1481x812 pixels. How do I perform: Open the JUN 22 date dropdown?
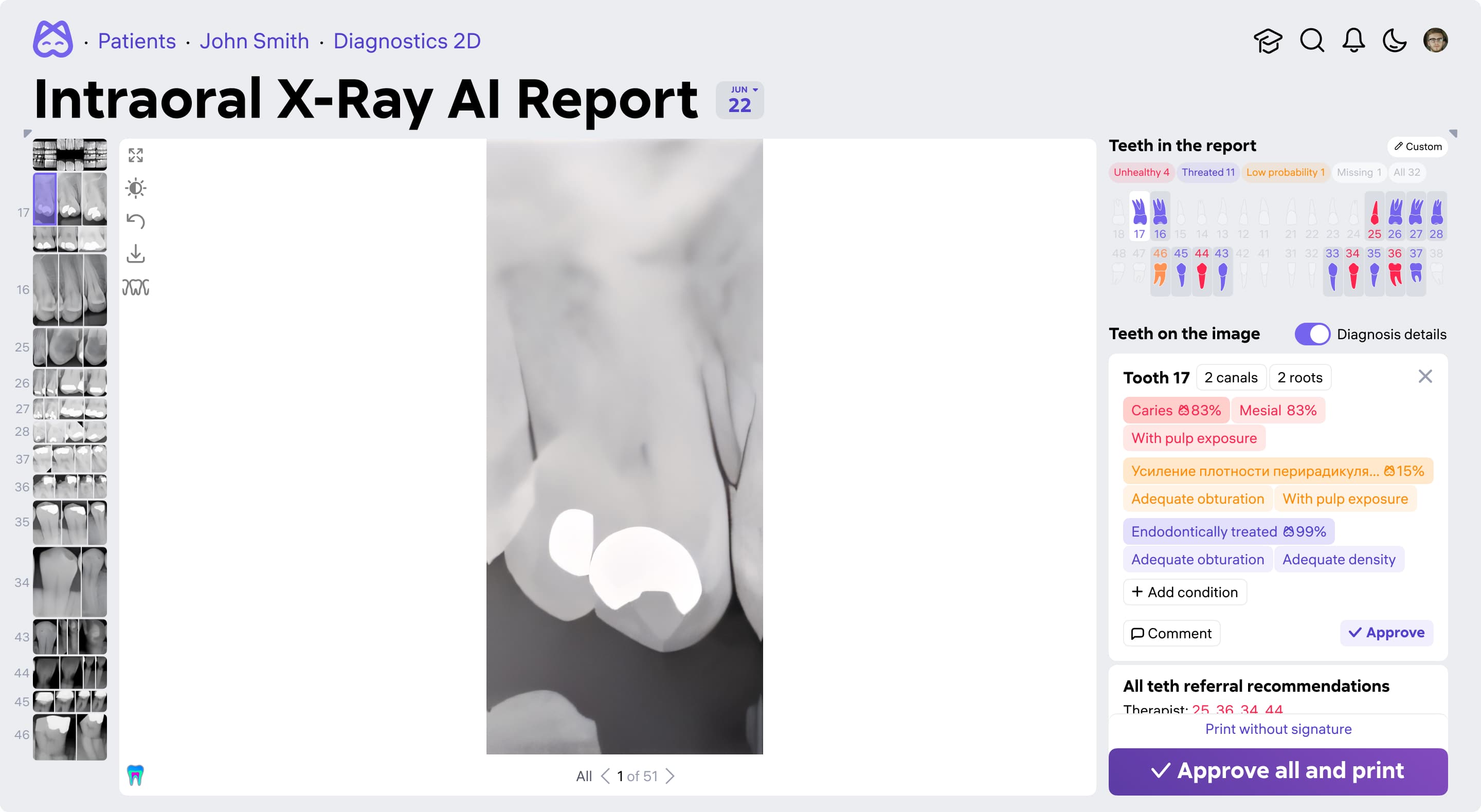click(739, 100)
